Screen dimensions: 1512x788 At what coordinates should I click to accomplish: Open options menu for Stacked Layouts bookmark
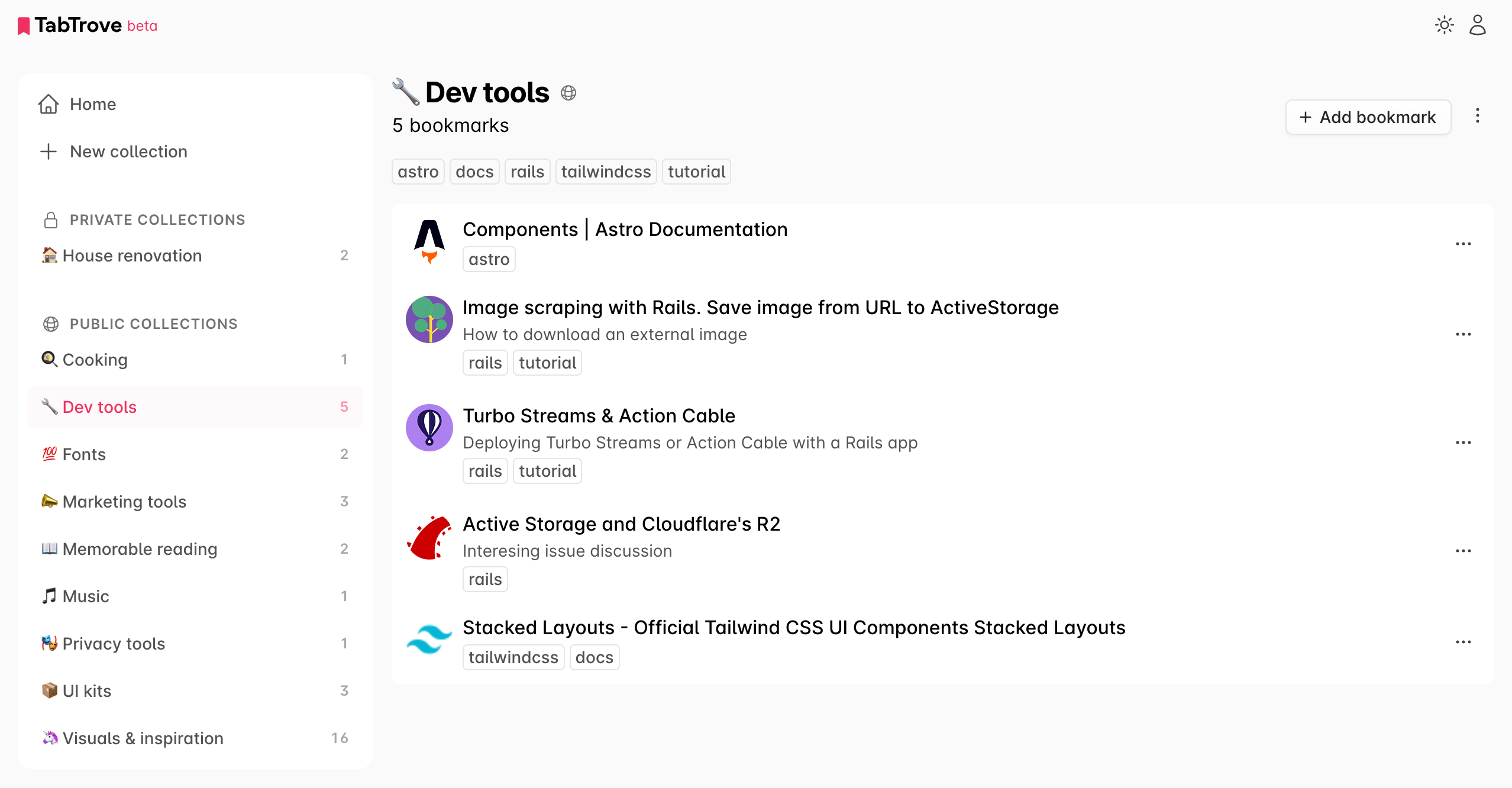1463,641
